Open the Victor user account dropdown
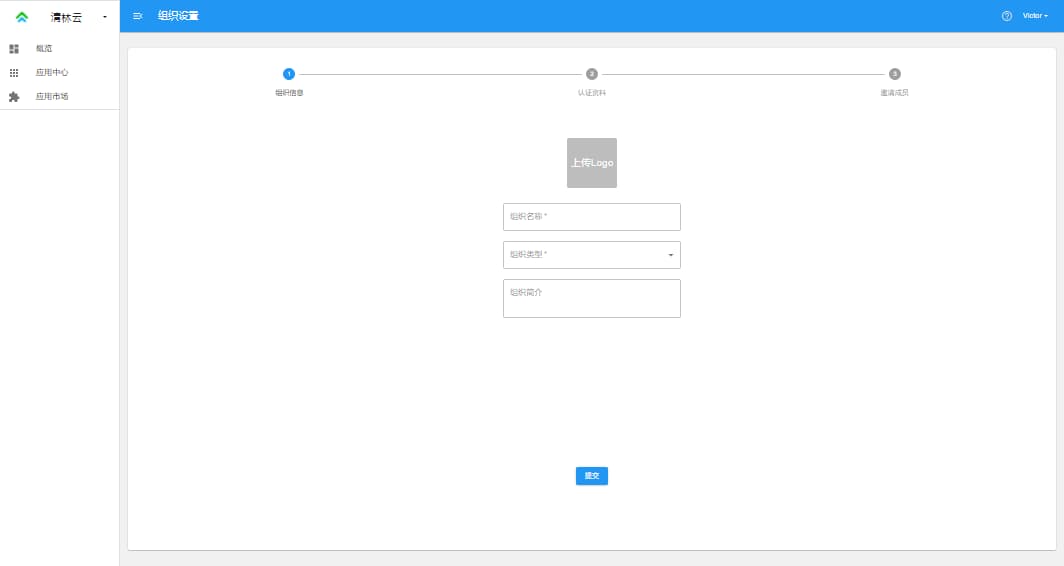This screenshot has width=1064, height=566. (x=1035, y=16)
